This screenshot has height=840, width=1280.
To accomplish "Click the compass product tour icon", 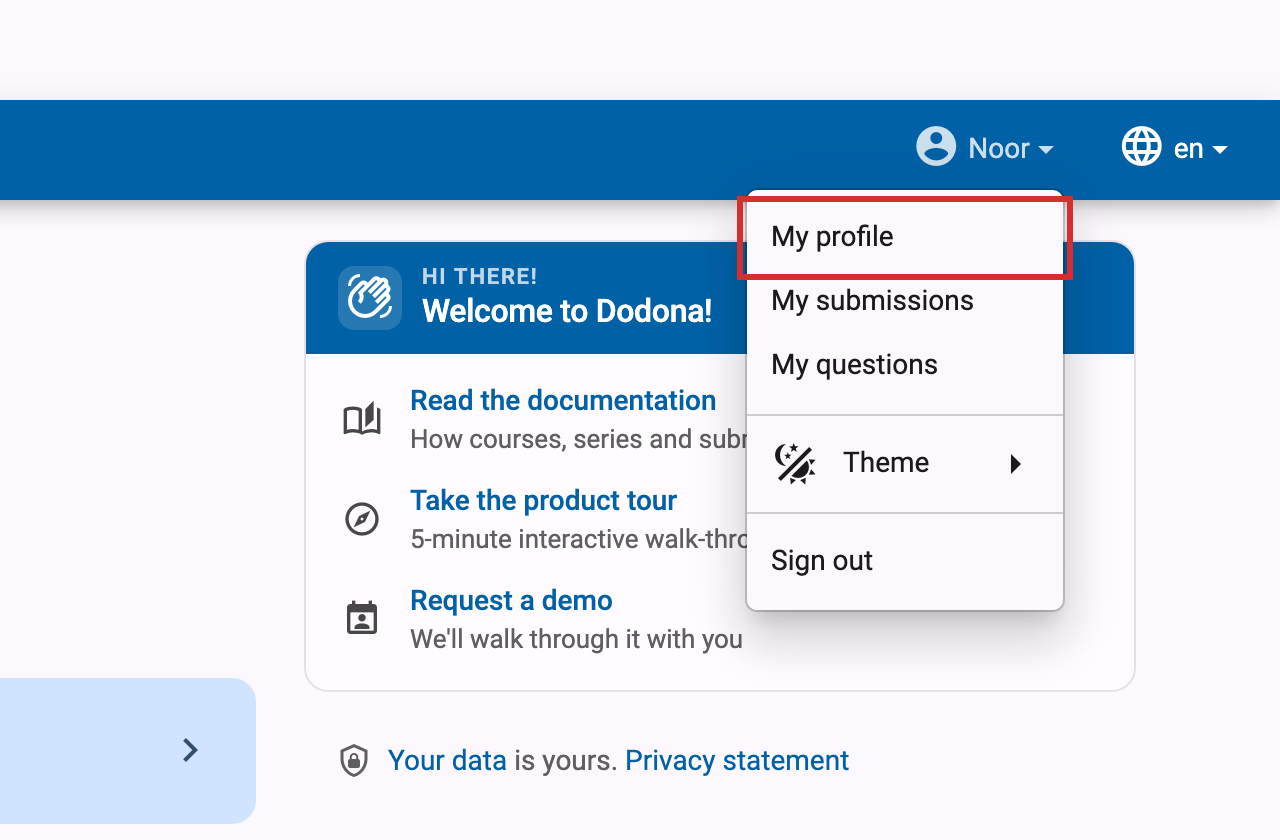I will pyautogui.click(x=362, y=519).
